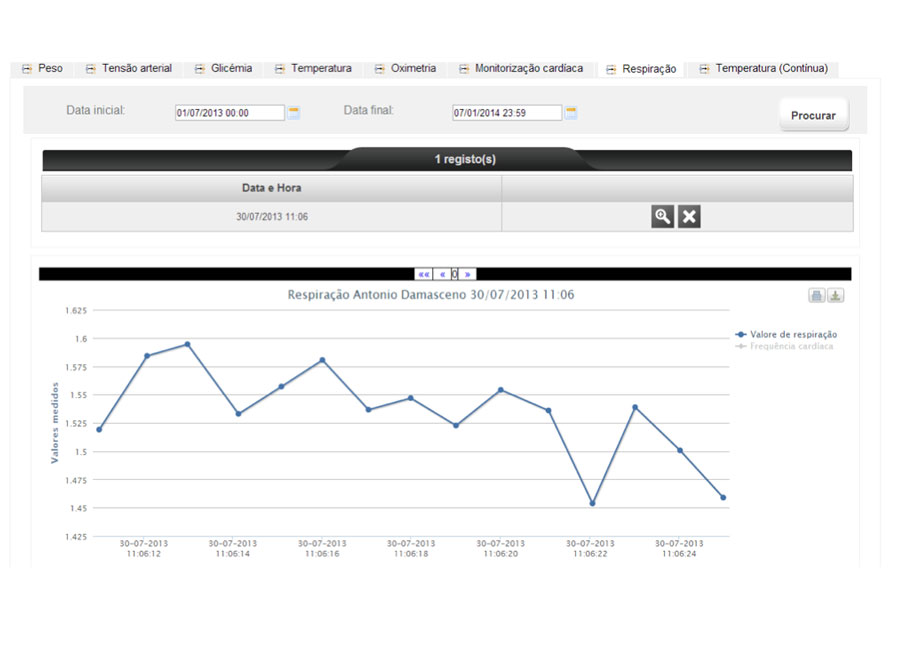The image size is (900, 650).
Task: Open the Tensão arterial tab
Action: click(129, 69)
